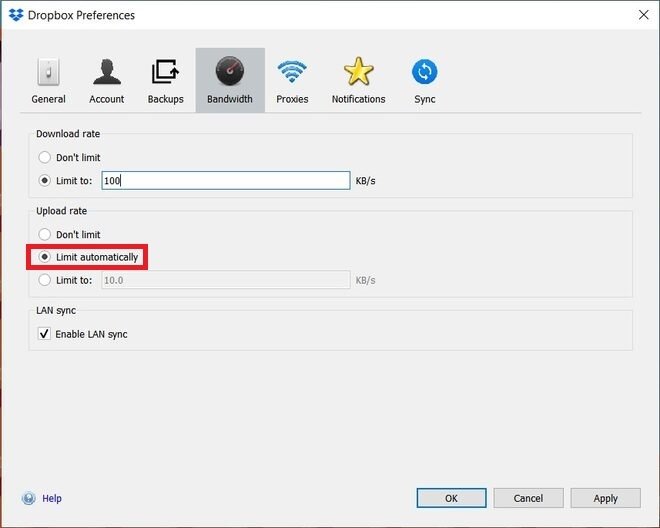Click the LAN sync group label
This screenshot has height=528, width=660.
56,310
